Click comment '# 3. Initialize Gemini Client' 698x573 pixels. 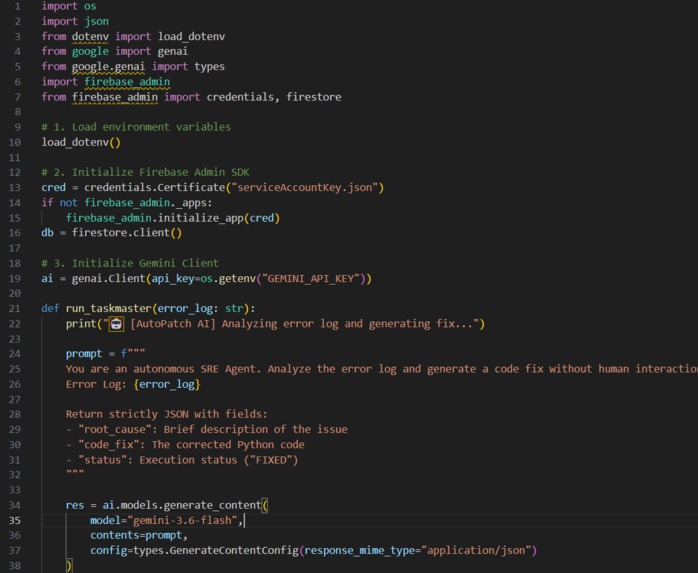[130, 263]
